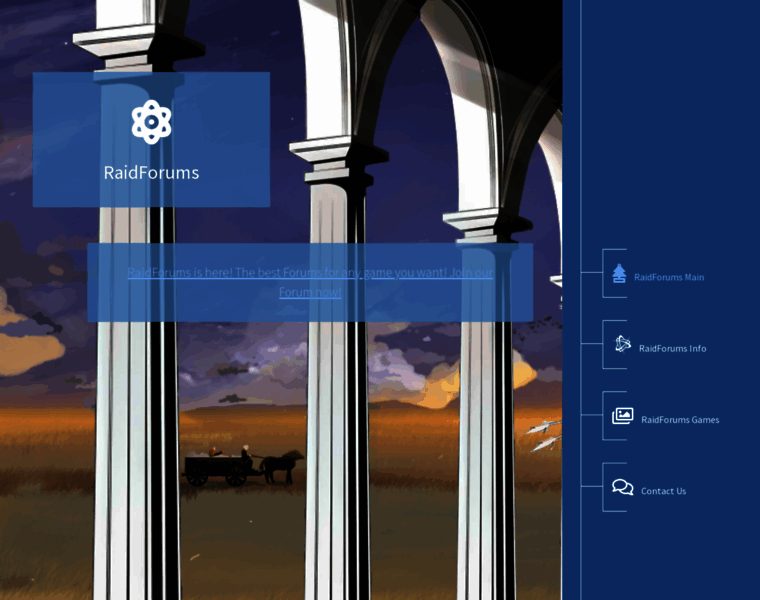This screenshot has width=760, height=600.
Task: Click the atom logo above RaidForums title
Action: coord(151,122)
